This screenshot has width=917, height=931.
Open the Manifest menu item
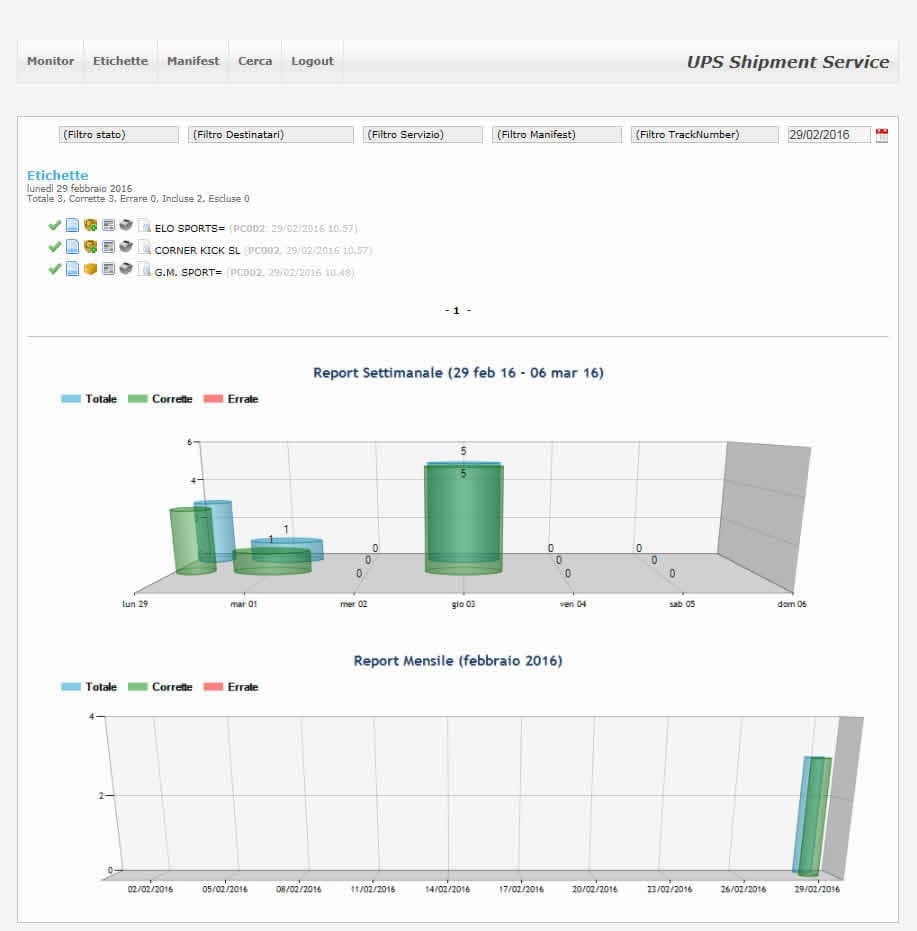click(x=193, y=61)
